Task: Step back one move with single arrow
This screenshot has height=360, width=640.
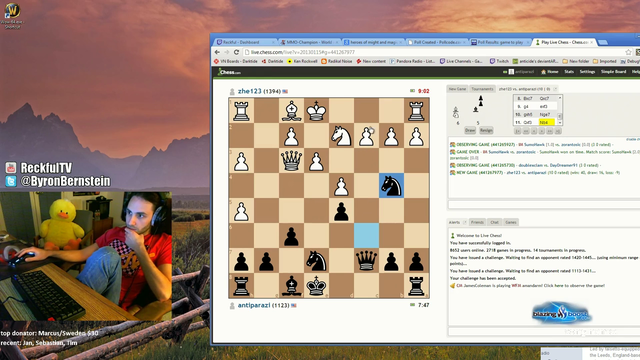Action: (x=533, y=131)
